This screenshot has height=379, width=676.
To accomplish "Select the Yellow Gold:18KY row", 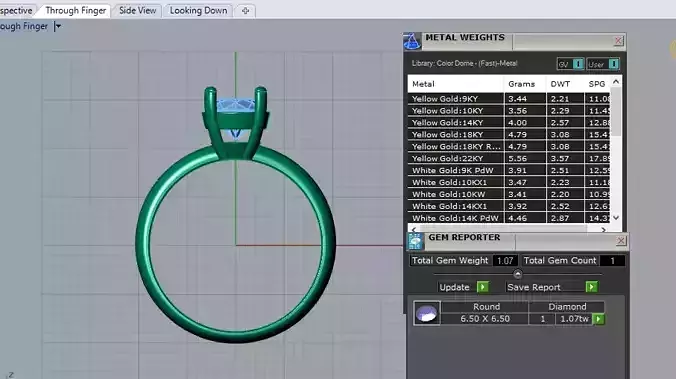I will click(509, 135).
